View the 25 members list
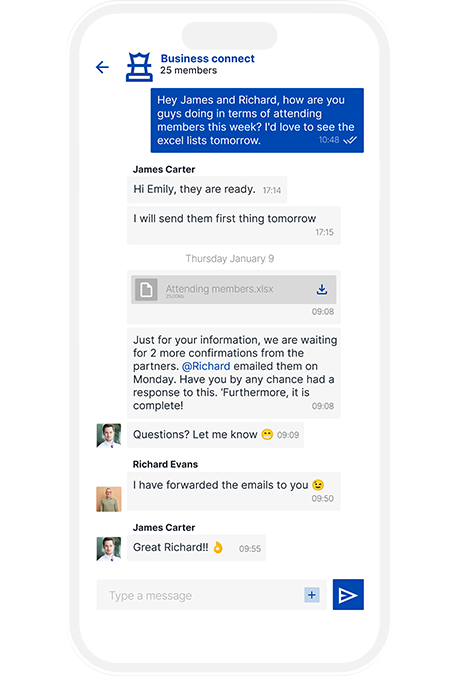Image resolution: width=459 pixels, height=676 pixels. click(x=188, y=70)
